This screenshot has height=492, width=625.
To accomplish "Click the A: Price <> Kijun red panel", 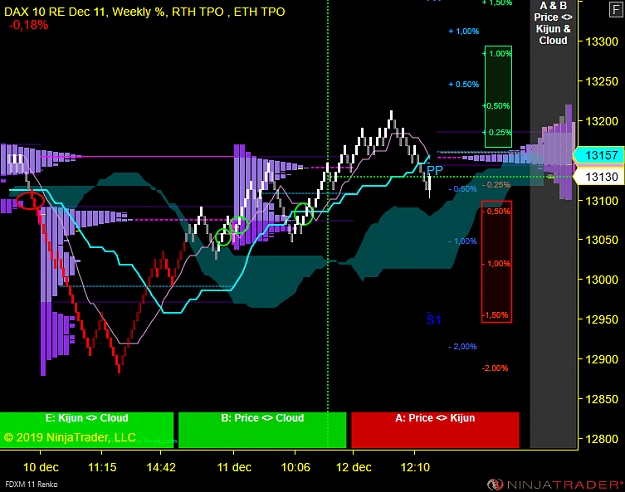I will (435, 430).
